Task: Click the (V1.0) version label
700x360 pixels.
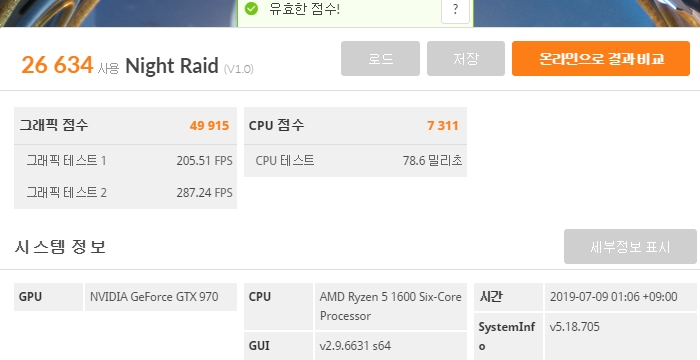Action: click(x=239, y=69)
